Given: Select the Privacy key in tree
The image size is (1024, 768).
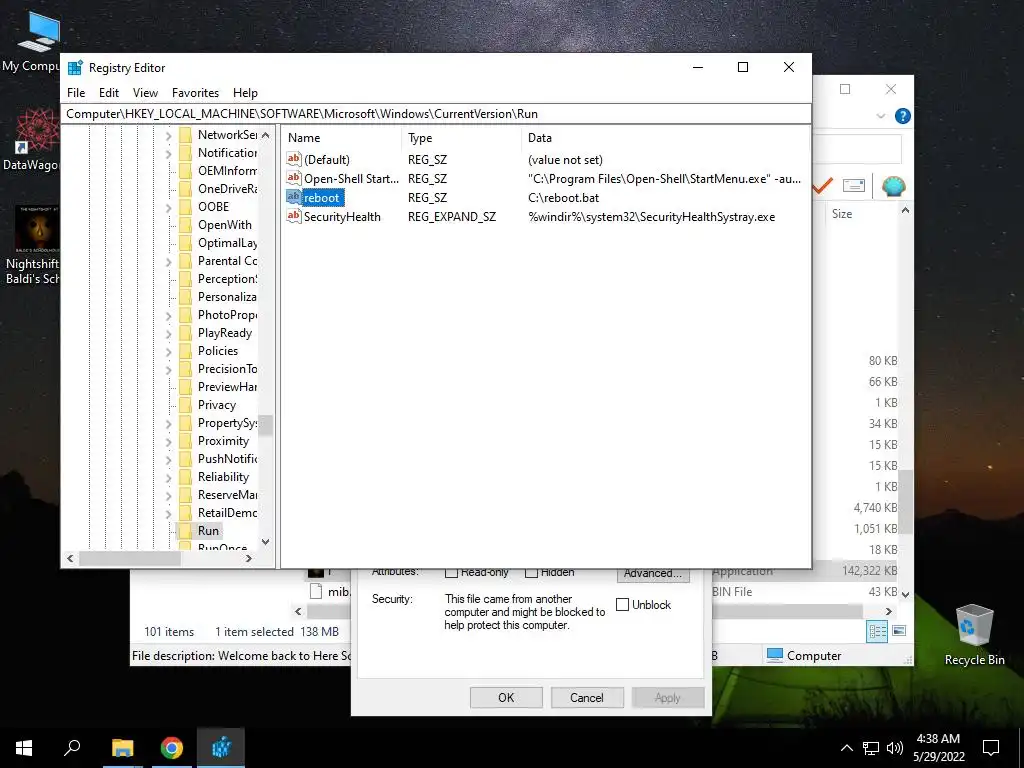Looking at the screenshot, I should (217, 405).
